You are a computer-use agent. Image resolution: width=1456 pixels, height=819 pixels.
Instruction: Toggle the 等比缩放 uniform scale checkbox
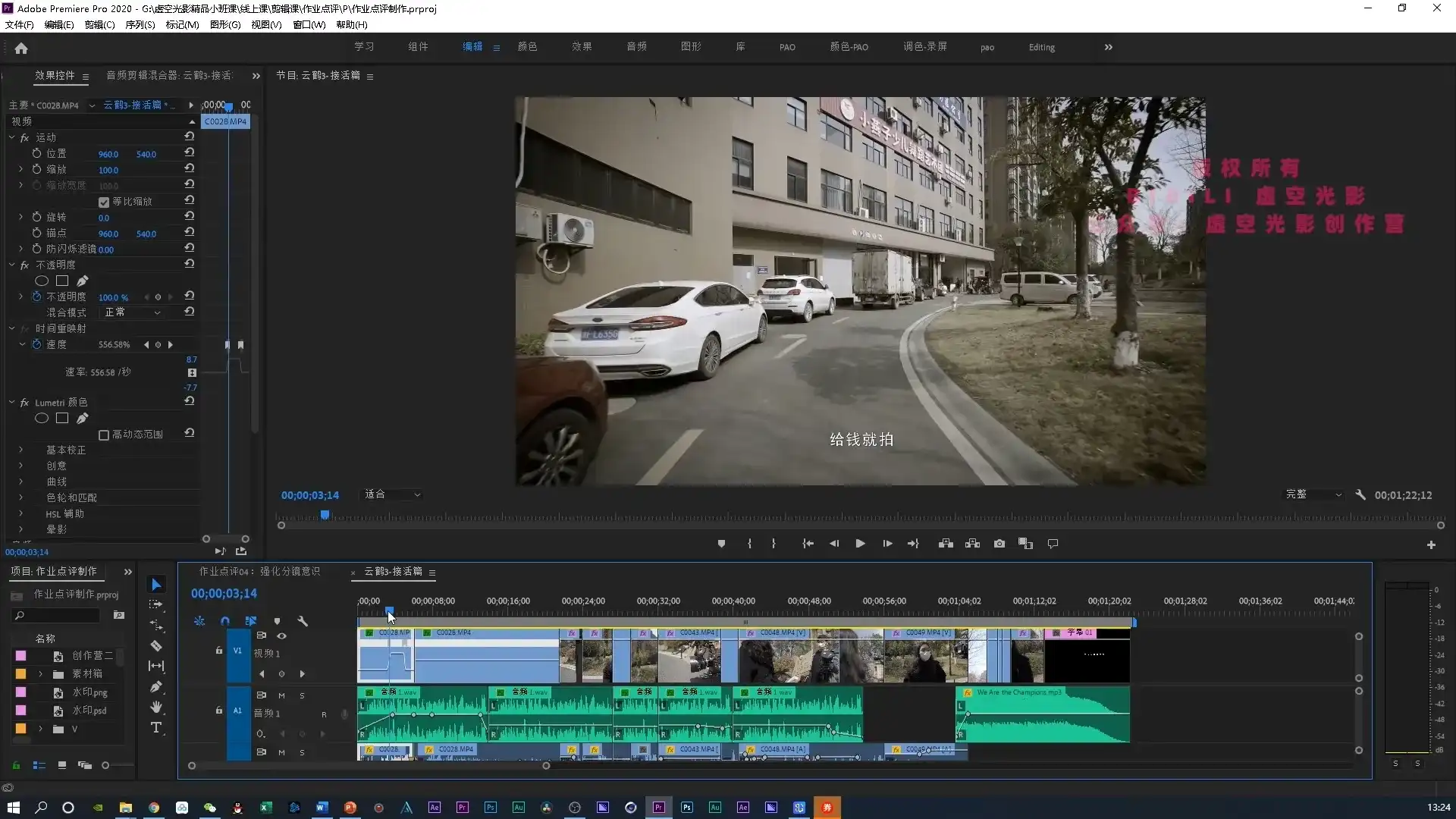[x=104, y=202]
